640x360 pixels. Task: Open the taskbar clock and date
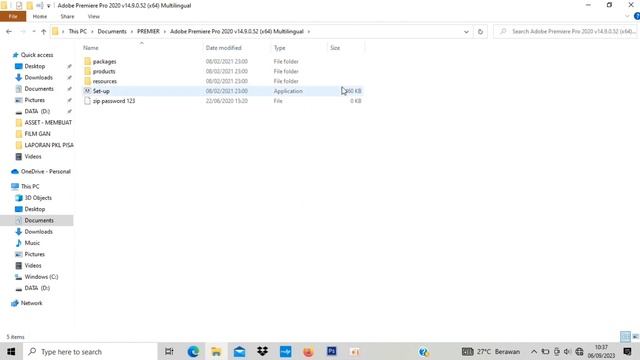coord(601,351)
